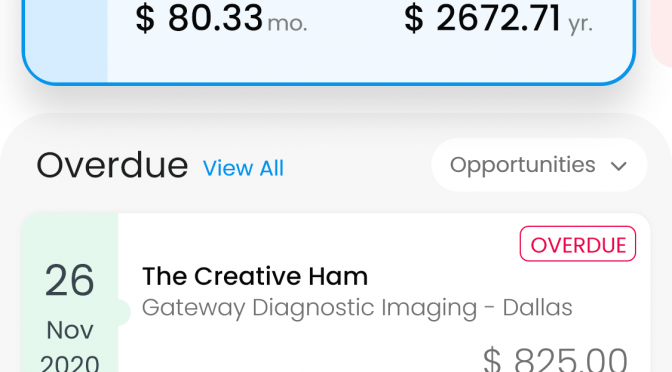Screen dimensions: 672x372
Task: Click the 2020 year label
Action: [x=70, y=363]
